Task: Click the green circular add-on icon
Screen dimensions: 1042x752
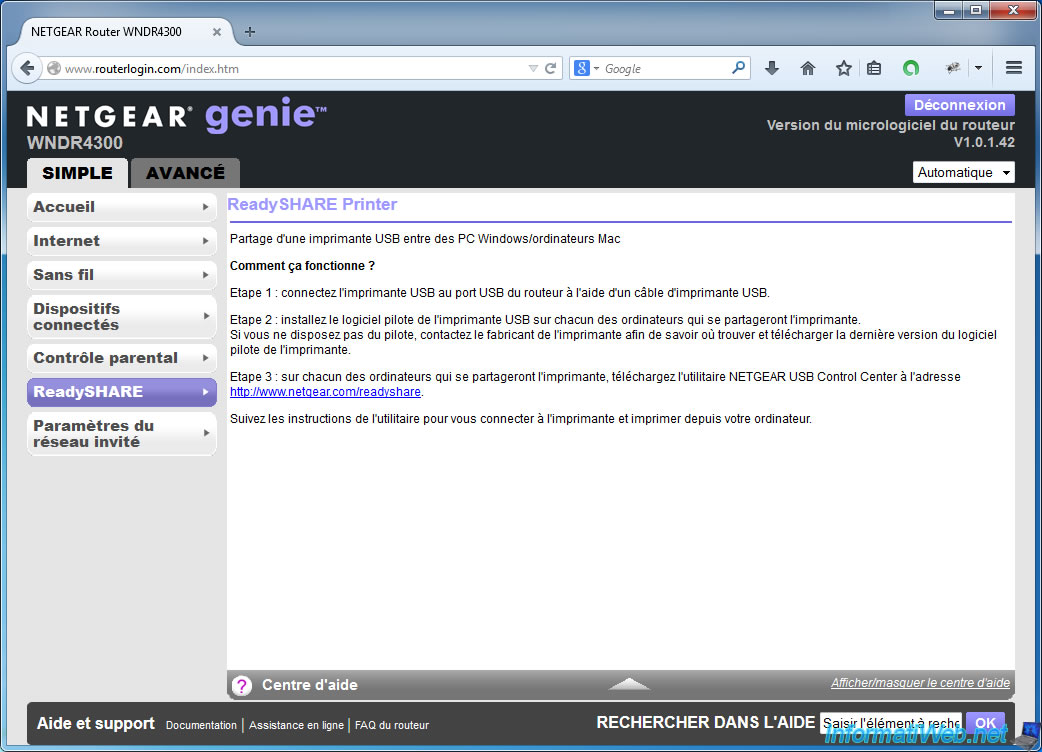Action: (910, 68)
